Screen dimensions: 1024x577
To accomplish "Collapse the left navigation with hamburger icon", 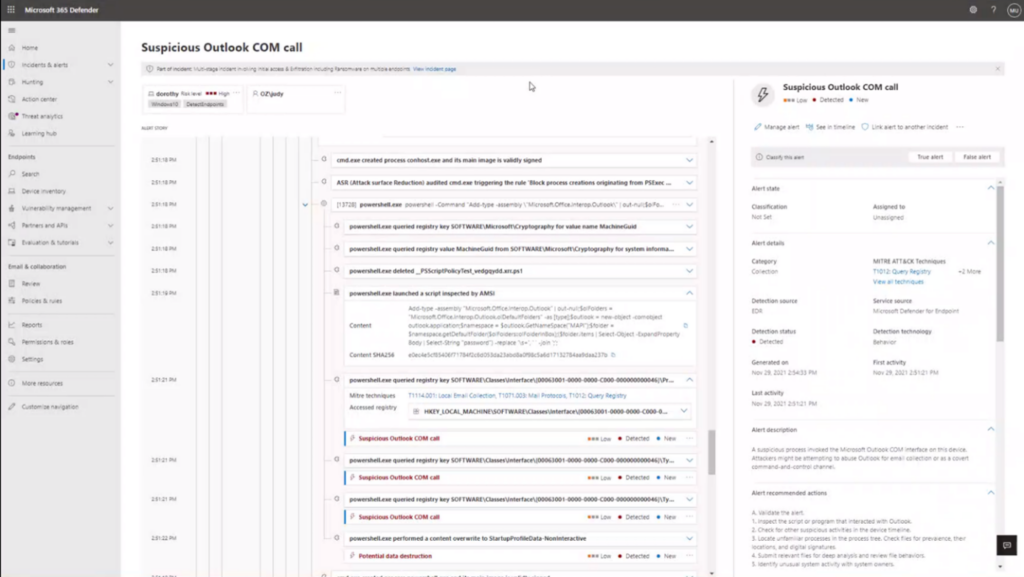I will coord(12,29).
